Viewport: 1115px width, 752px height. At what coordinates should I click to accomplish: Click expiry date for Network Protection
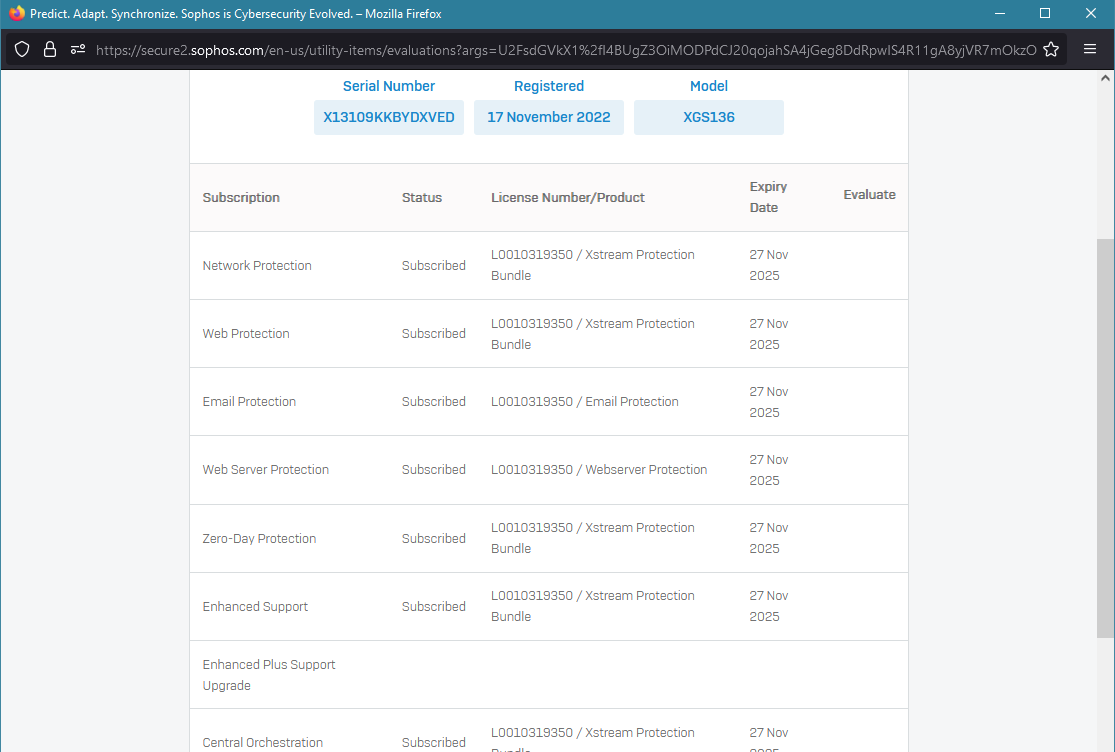pos(768,265)
